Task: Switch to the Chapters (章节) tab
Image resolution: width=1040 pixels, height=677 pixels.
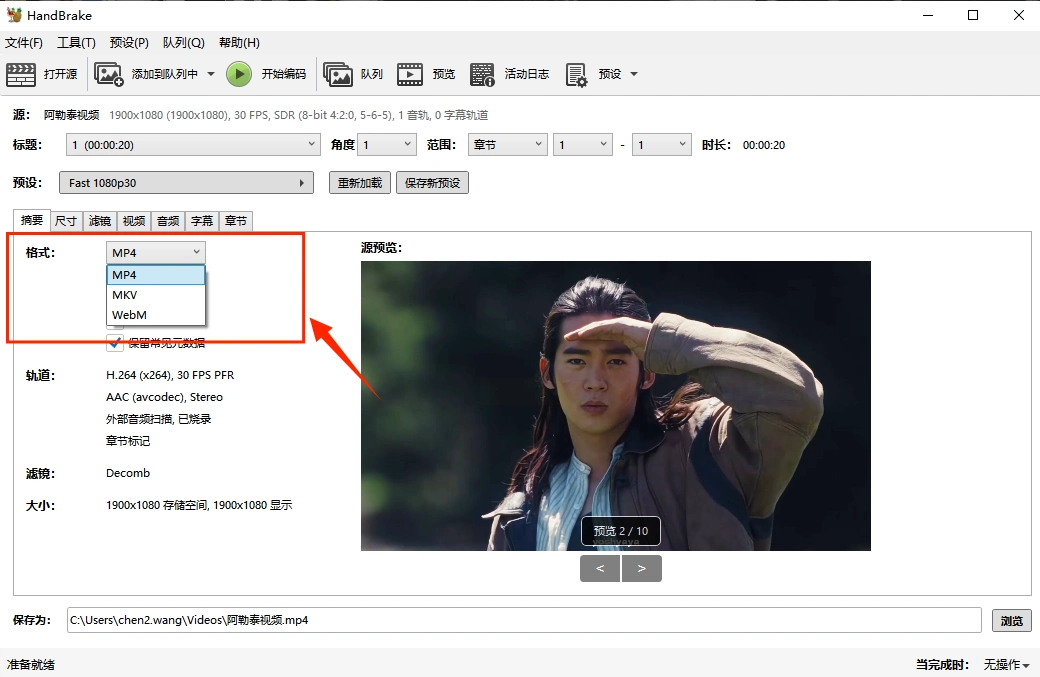Action: click(235, 221)
